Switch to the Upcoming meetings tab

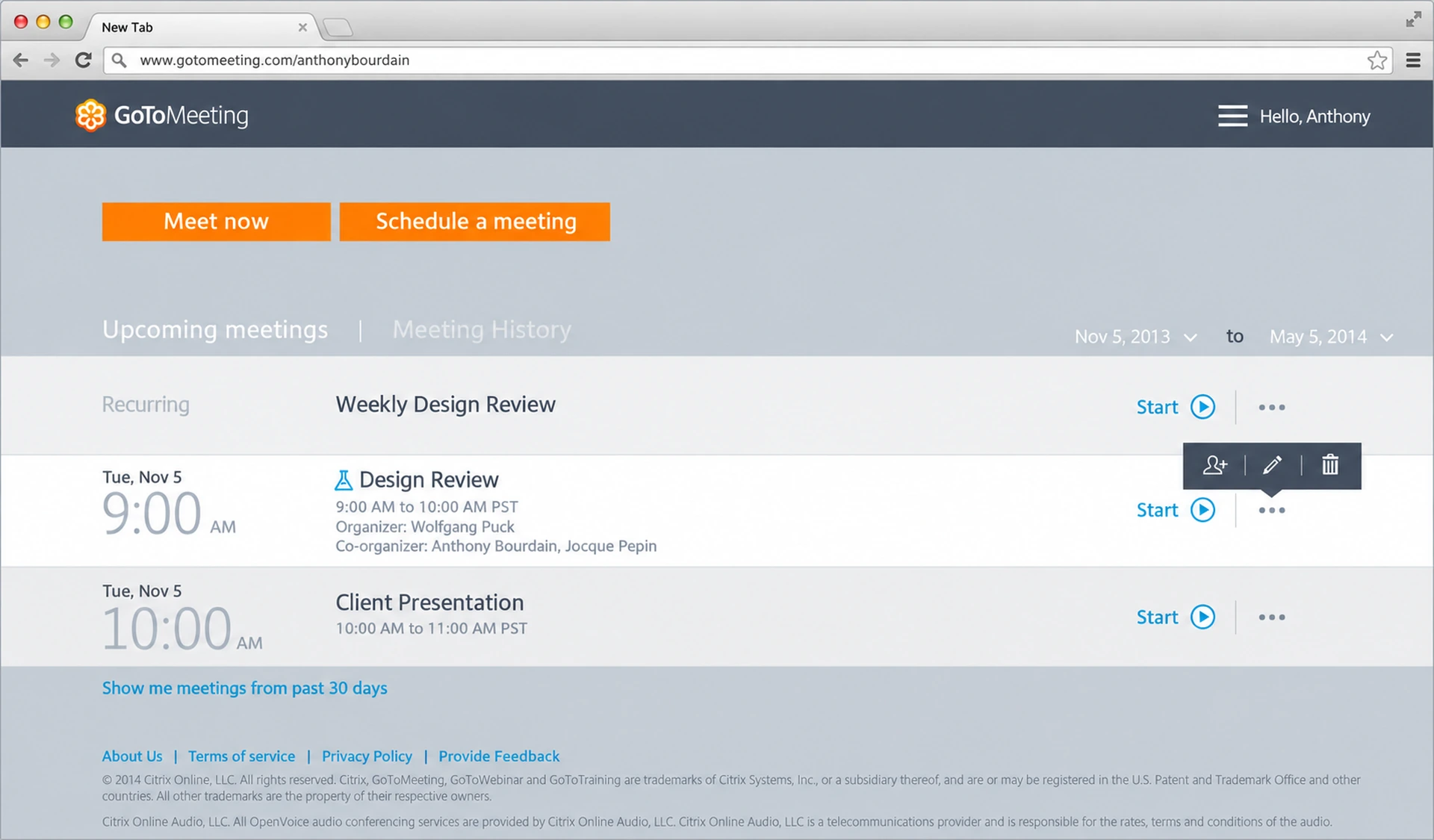[x=215, y=330]
